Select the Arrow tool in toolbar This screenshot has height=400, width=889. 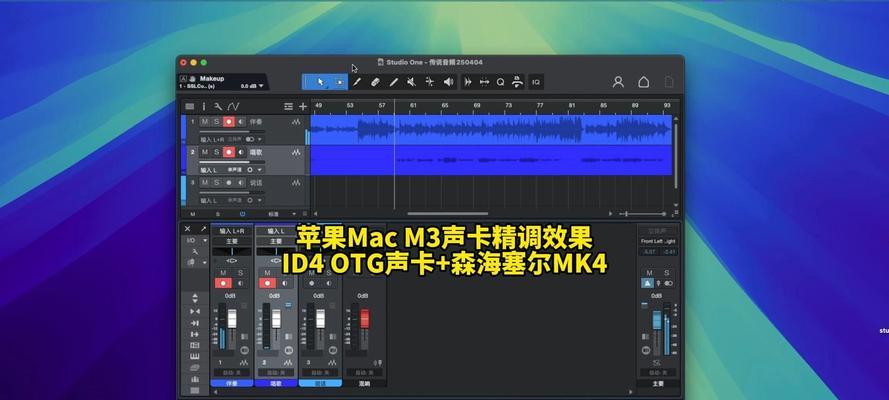pos(321,82)
